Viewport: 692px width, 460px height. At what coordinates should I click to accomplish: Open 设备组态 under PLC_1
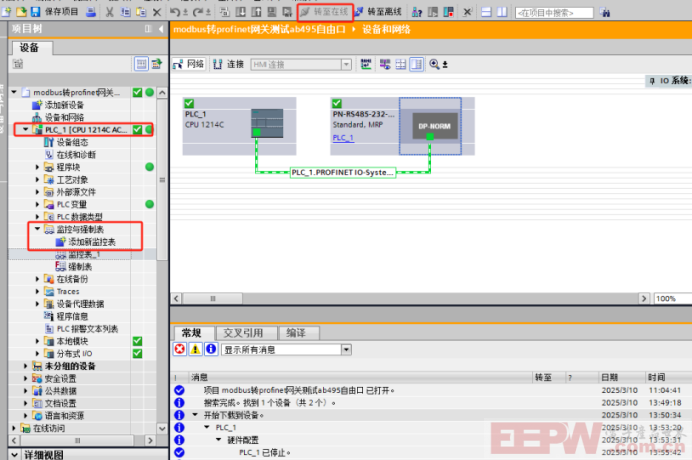(72, 142)
